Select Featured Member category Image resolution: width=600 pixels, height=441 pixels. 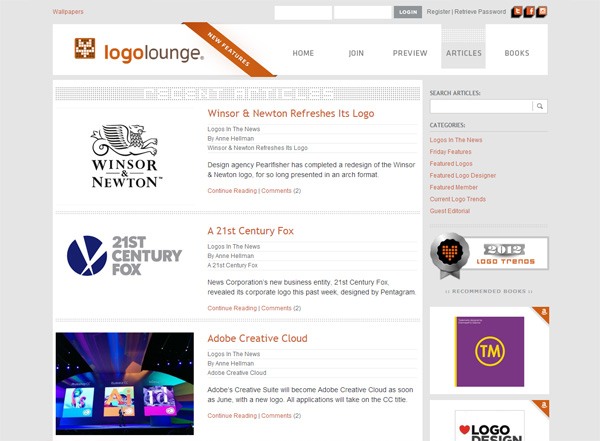pos(453,188)
